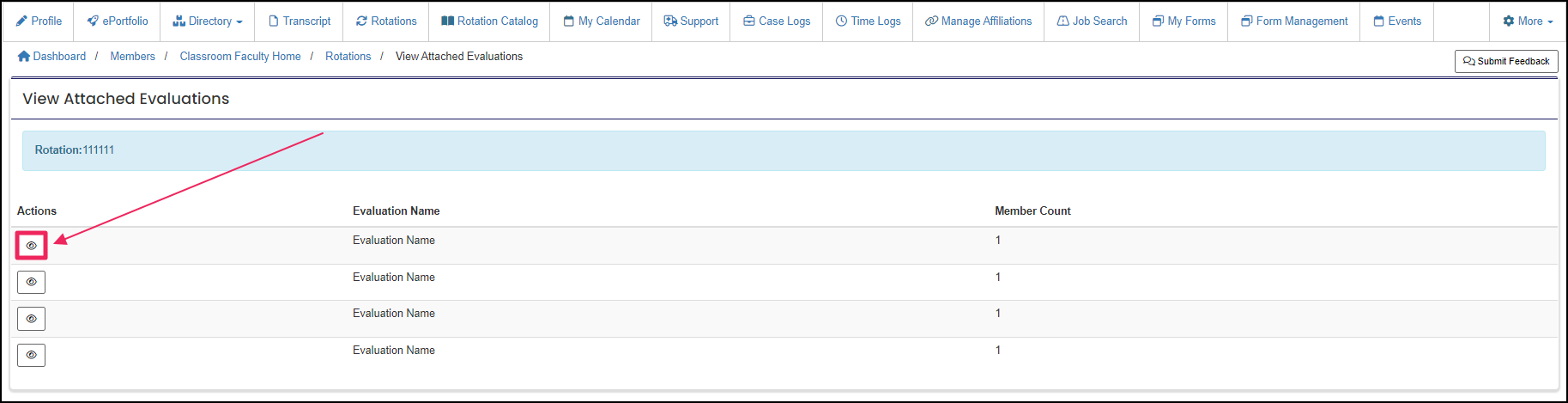Expand the Directory dropdown menu
The image size is (1568, 403).
point(208,21)
